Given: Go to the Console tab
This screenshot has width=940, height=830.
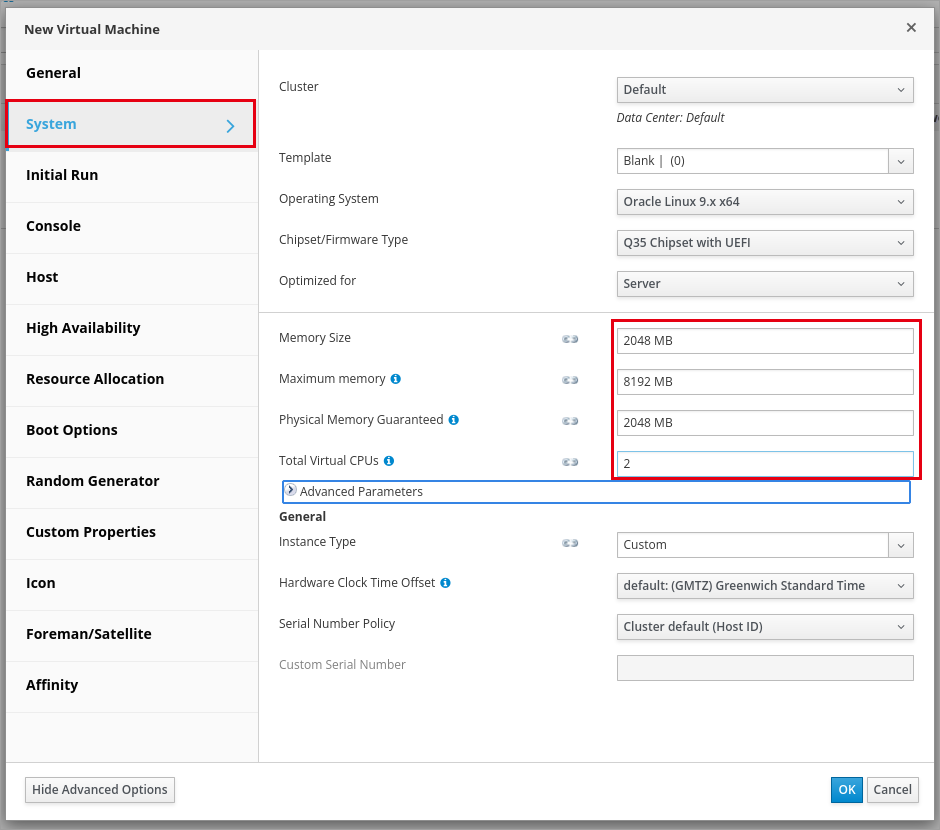Looking at the screenshot, I should (132, 226).
